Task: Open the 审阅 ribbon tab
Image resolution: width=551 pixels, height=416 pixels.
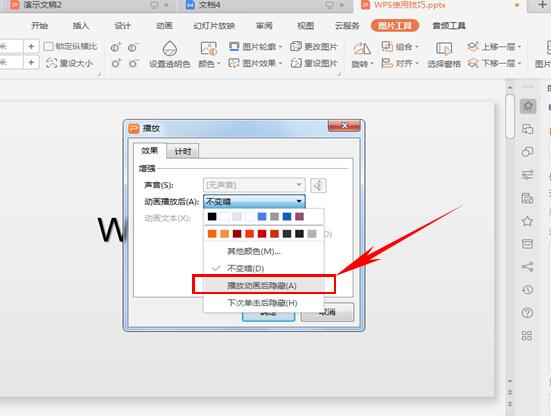Action: (x=264, y=26)
